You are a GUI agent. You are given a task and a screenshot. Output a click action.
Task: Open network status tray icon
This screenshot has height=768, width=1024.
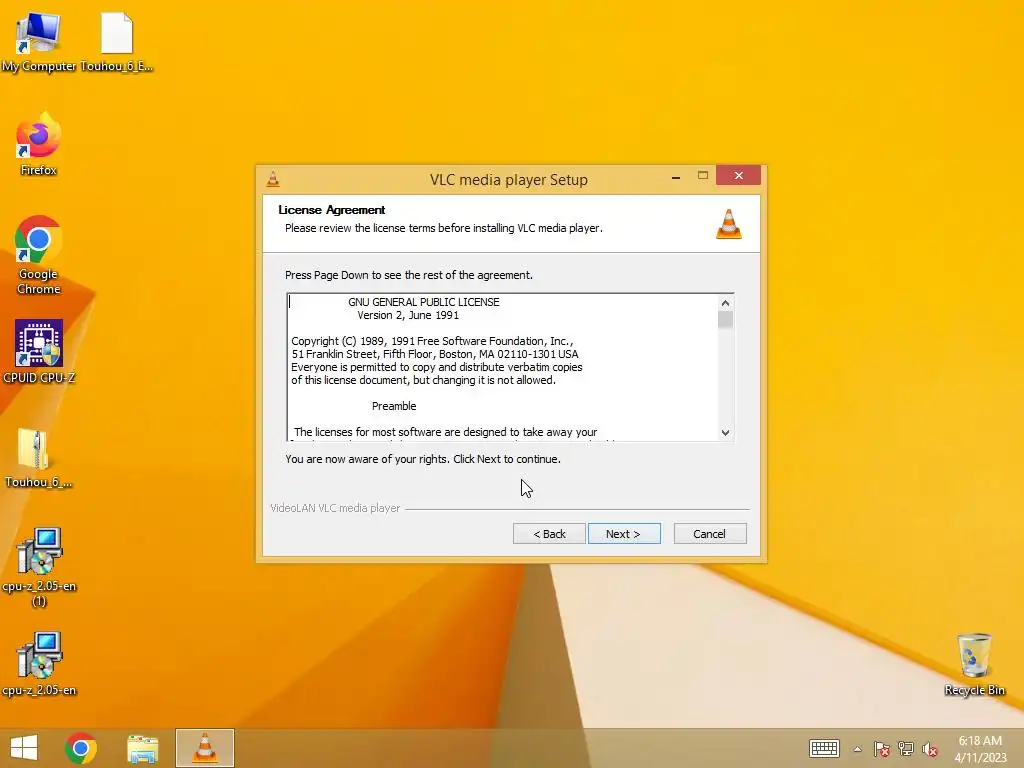906,749
